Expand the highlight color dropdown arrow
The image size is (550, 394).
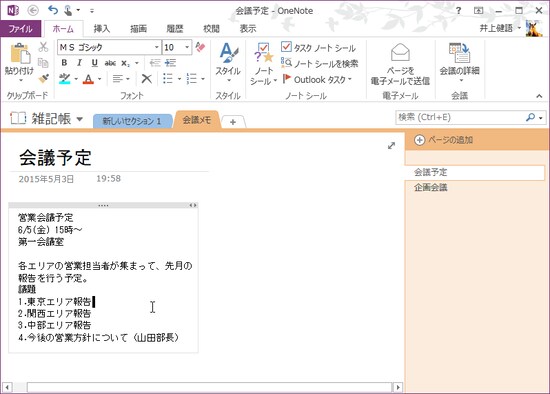tap(76, 79)
